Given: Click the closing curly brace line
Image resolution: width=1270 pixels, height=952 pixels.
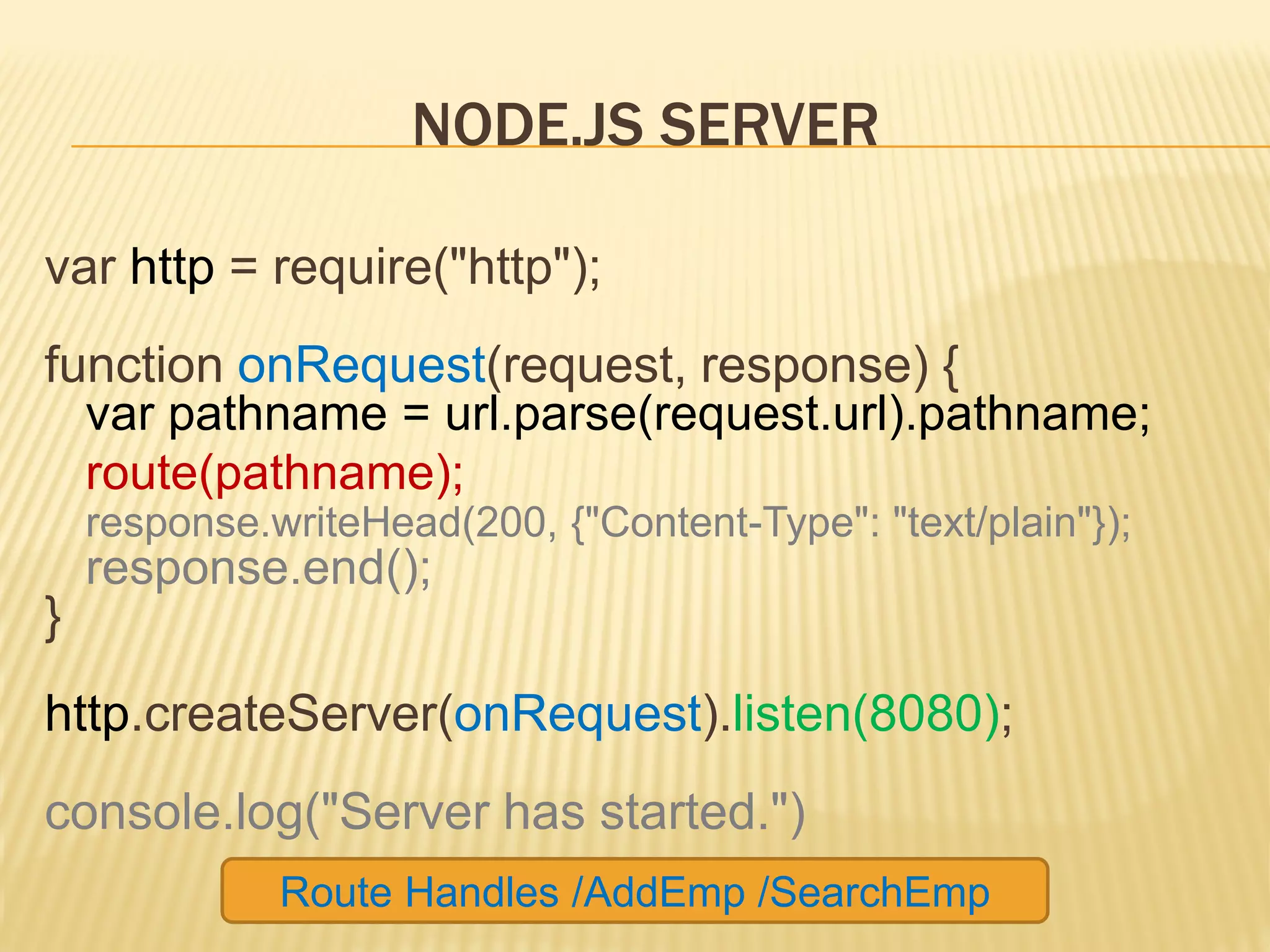Looking at the screenshot, I should [x=53, y=618].
